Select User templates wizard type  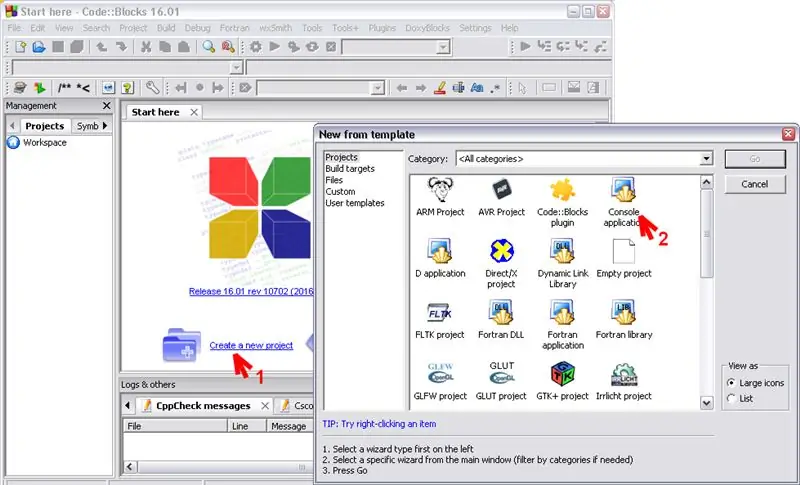coord(355,203)
